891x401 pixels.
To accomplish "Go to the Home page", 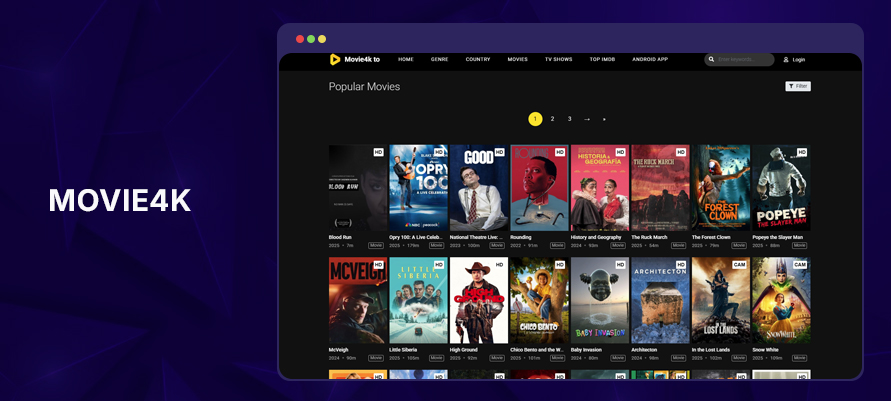I will (406, 60).
